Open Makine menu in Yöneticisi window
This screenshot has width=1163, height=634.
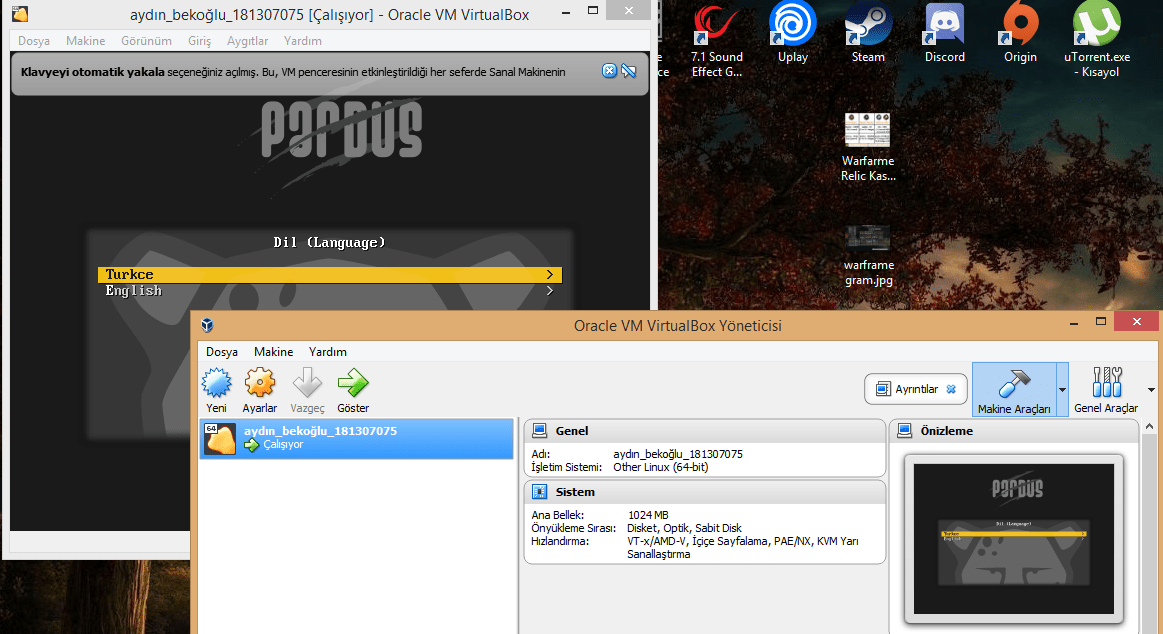tap(274, 351)
